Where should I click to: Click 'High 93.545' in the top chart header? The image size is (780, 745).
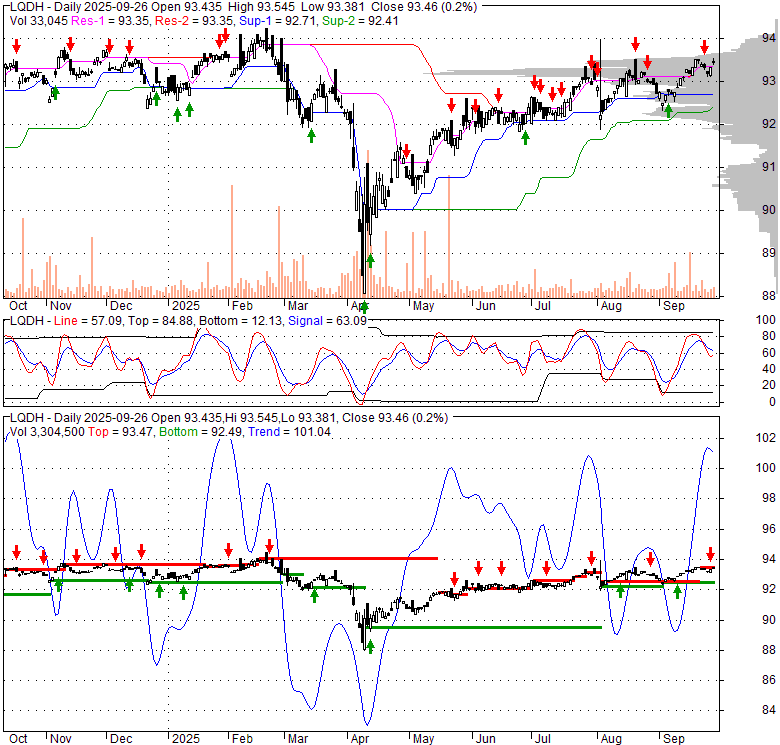click(261, 7)
